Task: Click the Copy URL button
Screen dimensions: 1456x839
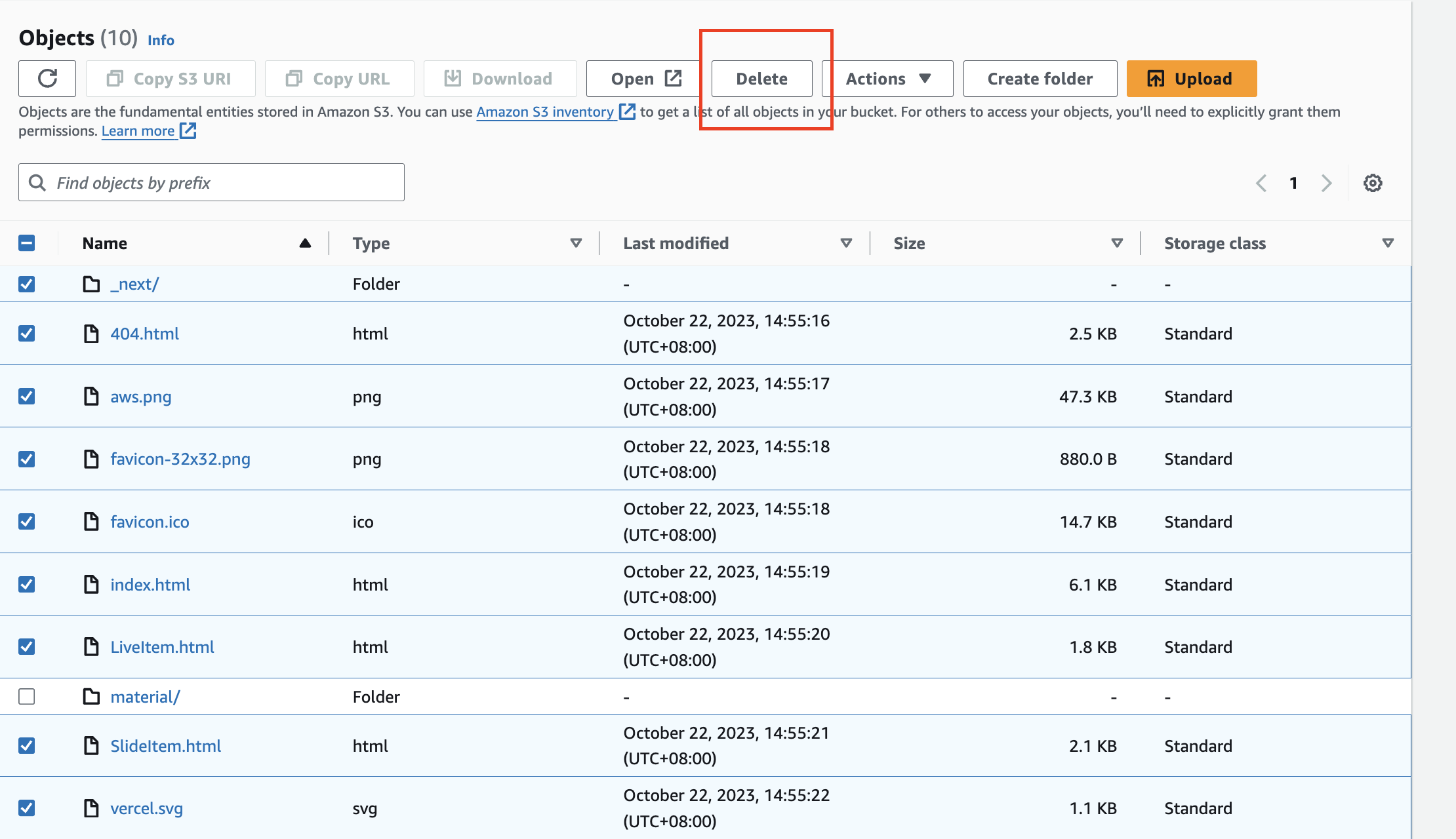Action: click(x=339, y=79)
